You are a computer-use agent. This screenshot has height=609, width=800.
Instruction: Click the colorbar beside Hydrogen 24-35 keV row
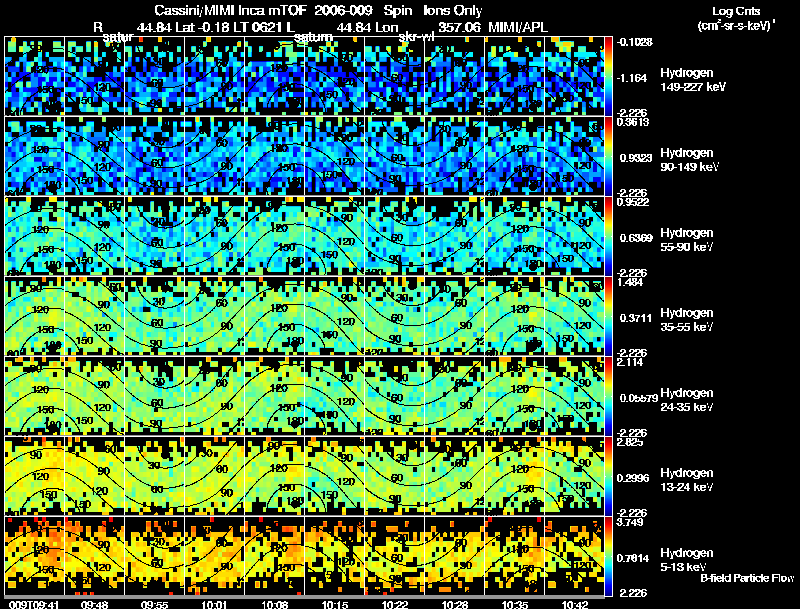[608, 396]
